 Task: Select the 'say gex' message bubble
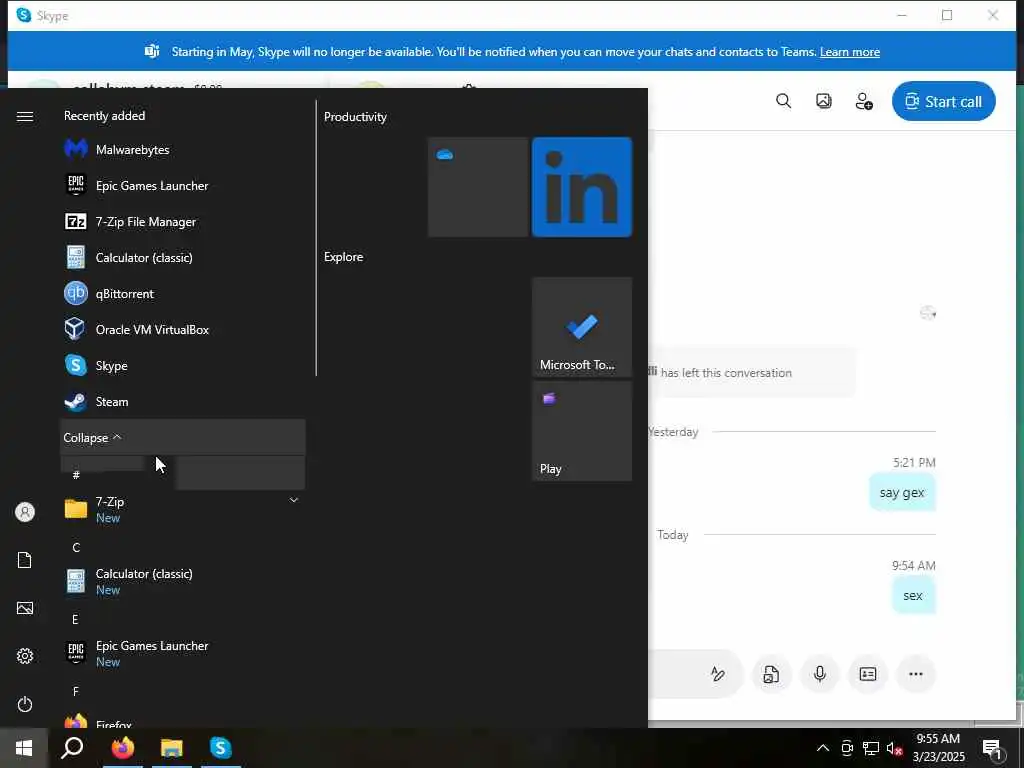(902, 493)
